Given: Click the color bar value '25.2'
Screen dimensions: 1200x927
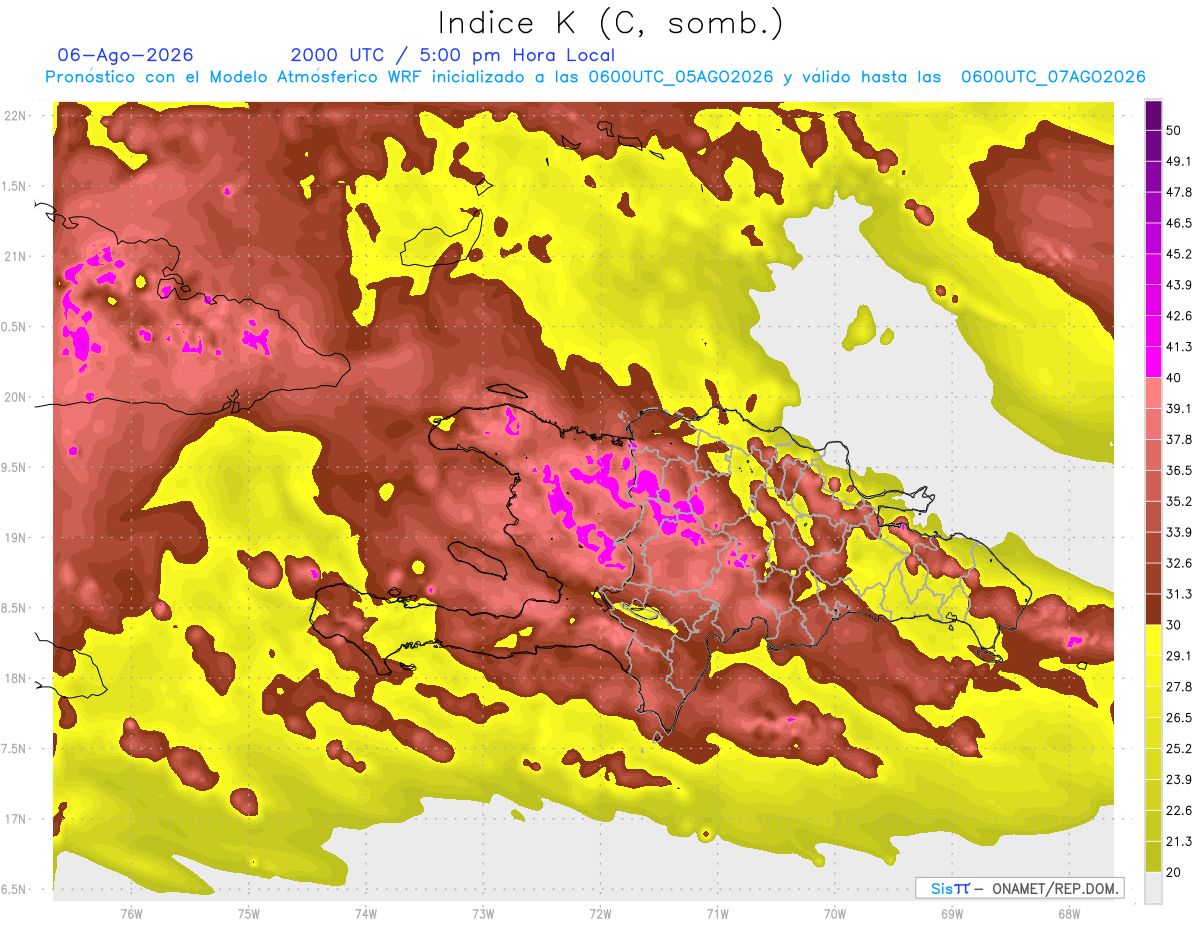Looking at the screenshot, I should click(x=1179, y=748).
